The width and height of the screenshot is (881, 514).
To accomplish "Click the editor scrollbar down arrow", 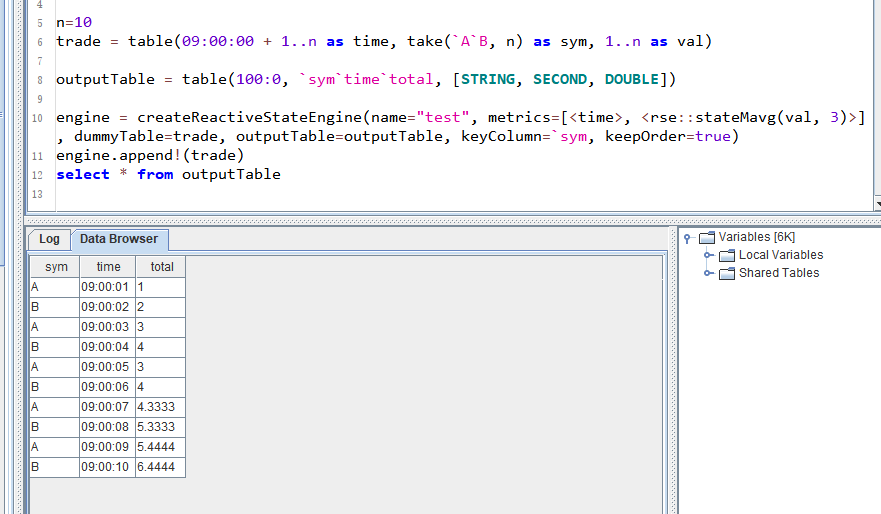I will 877,203.
